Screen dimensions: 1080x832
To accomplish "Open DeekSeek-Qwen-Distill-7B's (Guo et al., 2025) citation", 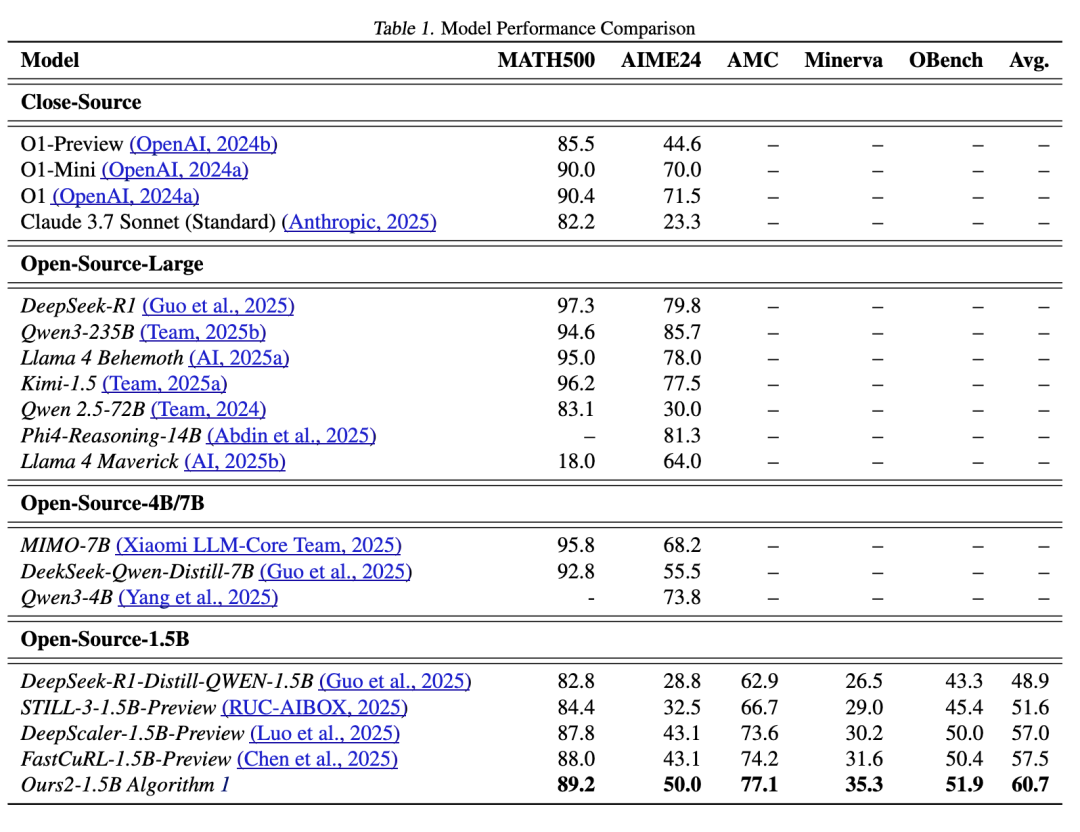I will (335, 572).
